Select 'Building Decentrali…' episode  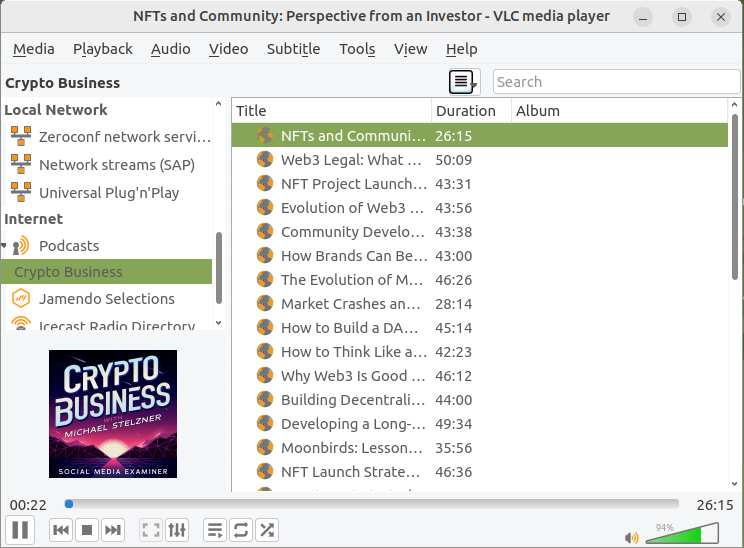(x=480, y=400)
